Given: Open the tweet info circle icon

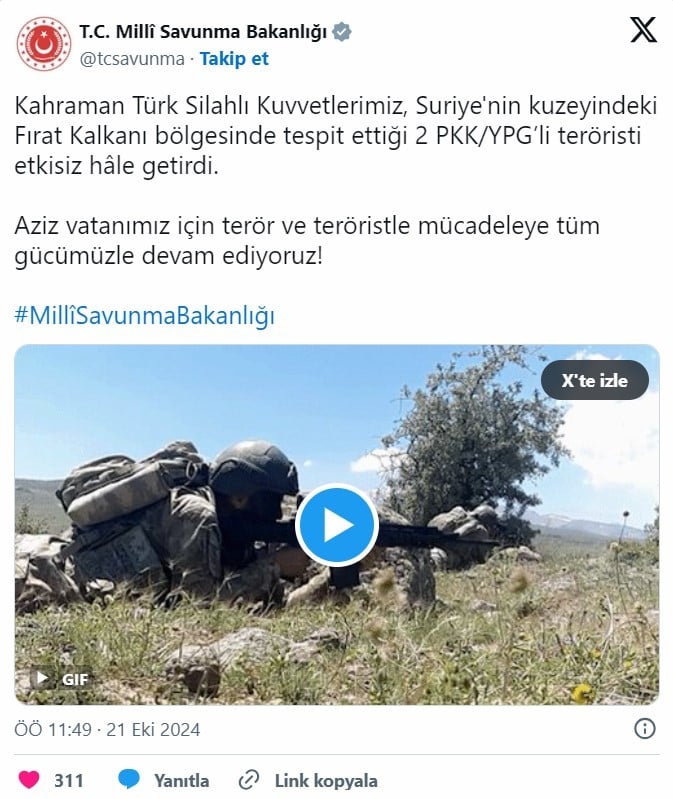Looking at the screenshot, I should [x=644, y=729].
